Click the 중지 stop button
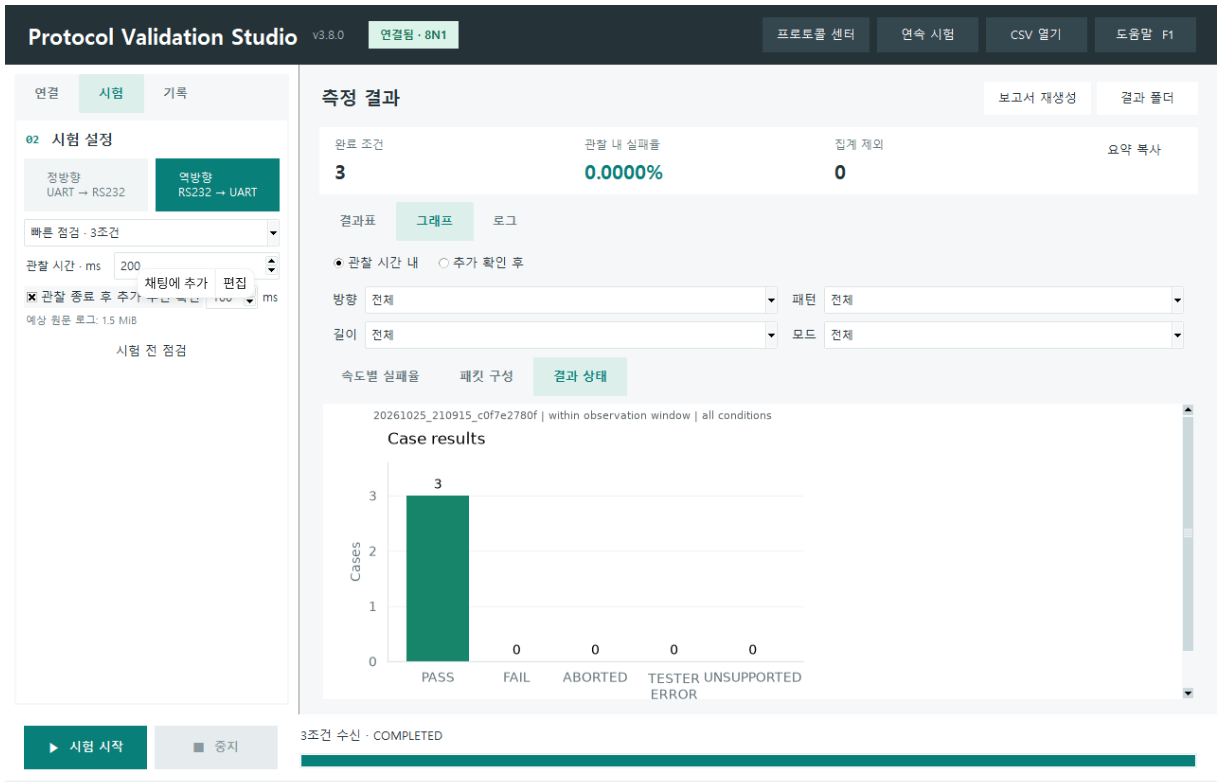This screenshot has height=782, width=1225. [216, 747]
